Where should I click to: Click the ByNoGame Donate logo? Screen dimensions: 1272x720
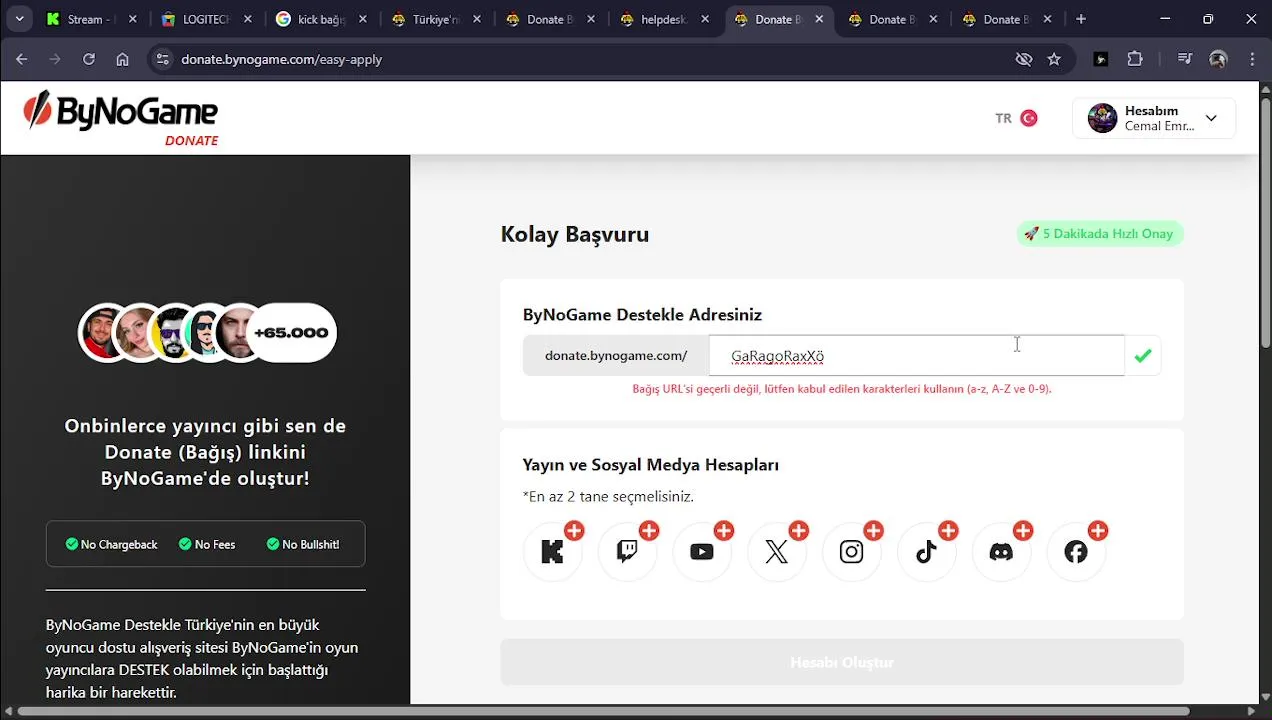point(121,118)
